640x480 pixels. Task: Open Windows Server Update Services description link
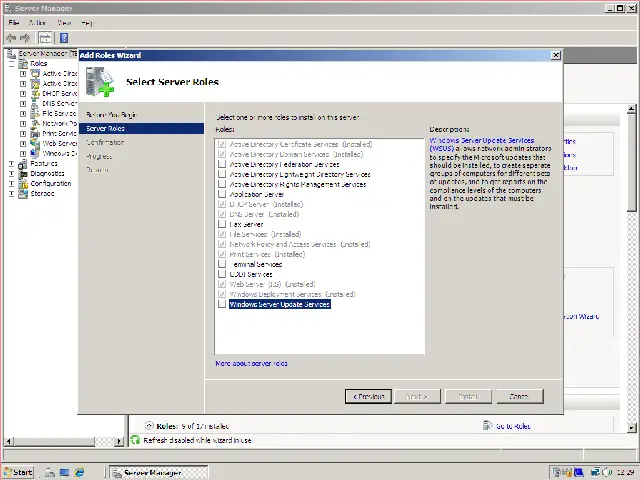coord(482,144)
